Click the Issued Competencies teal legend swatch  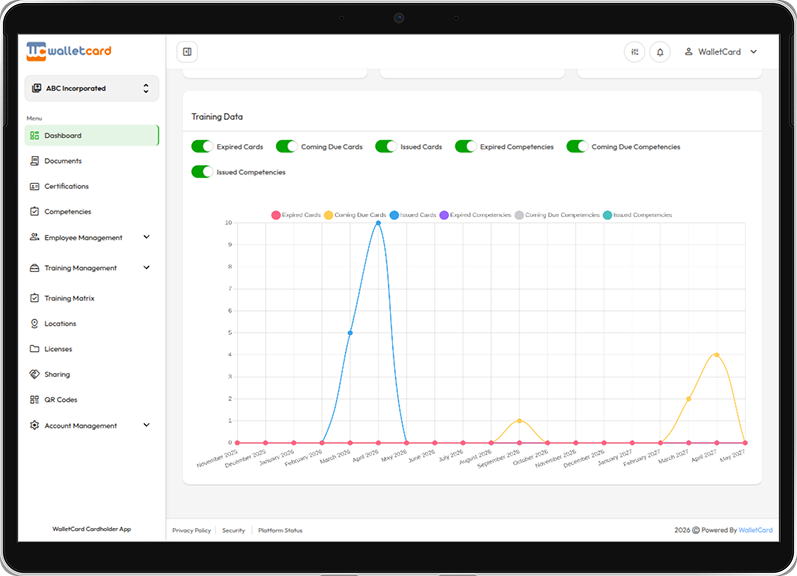(x=607, y=215)
